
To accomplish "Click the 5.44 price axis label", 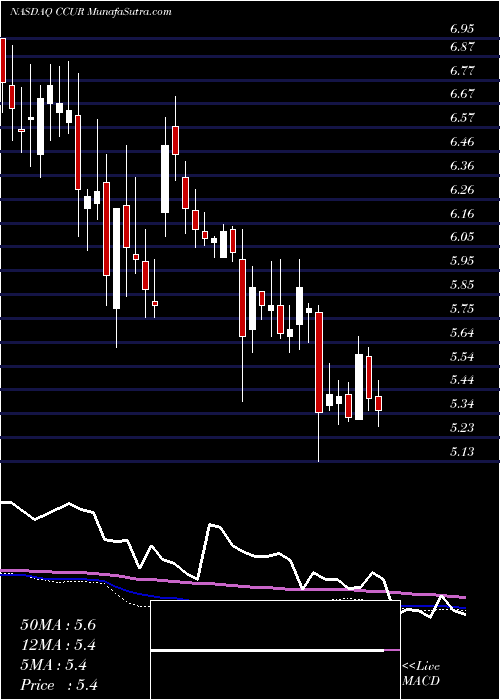I will click(462, 380).
